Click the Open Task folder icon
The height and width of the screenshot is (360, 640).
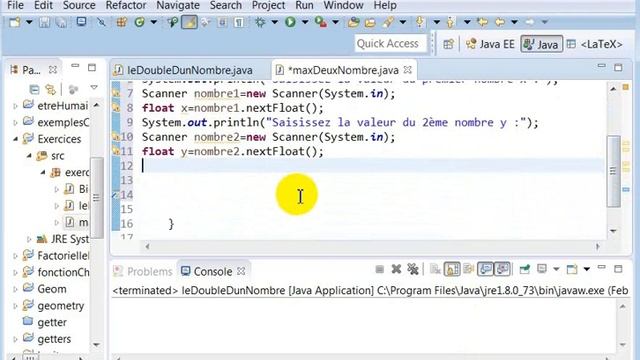pyautogui.click(x=370, y=22)
